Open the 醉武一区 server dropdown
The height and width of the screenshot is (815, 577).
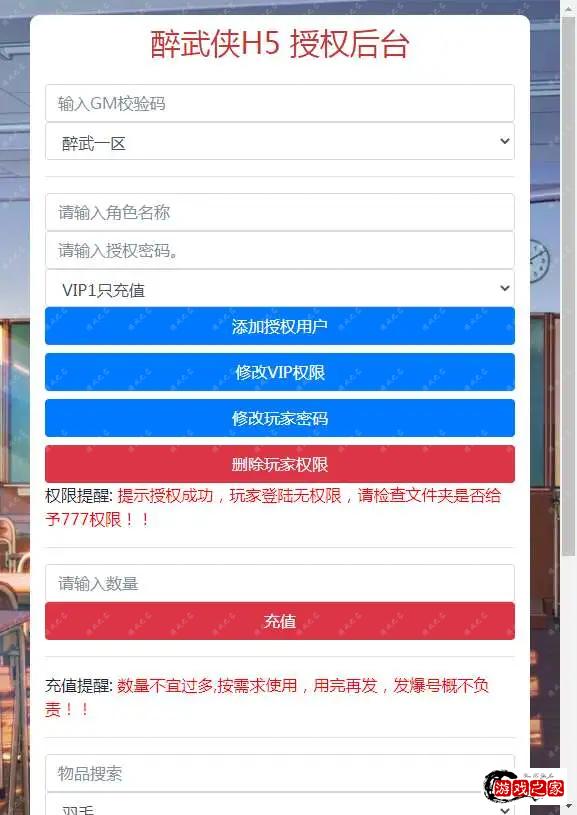[x=280, y=141]
